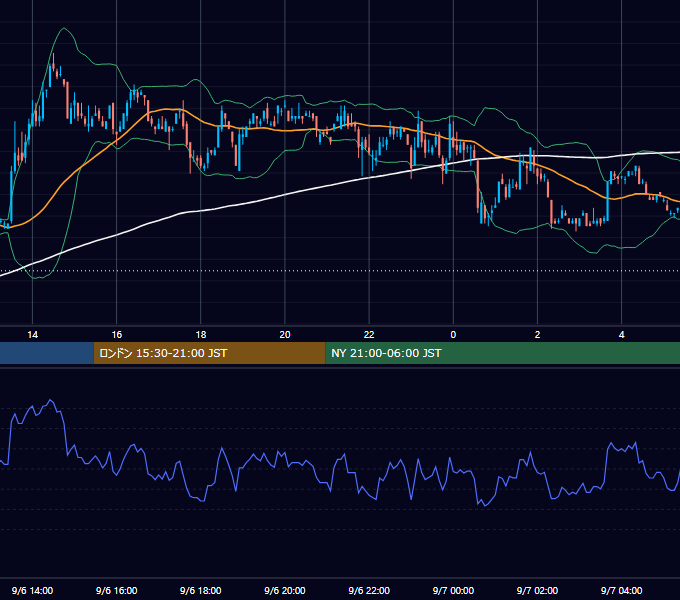Click the NY 21:00-06:00 JST session bar

pyautogui.click(x=503, y=353)
